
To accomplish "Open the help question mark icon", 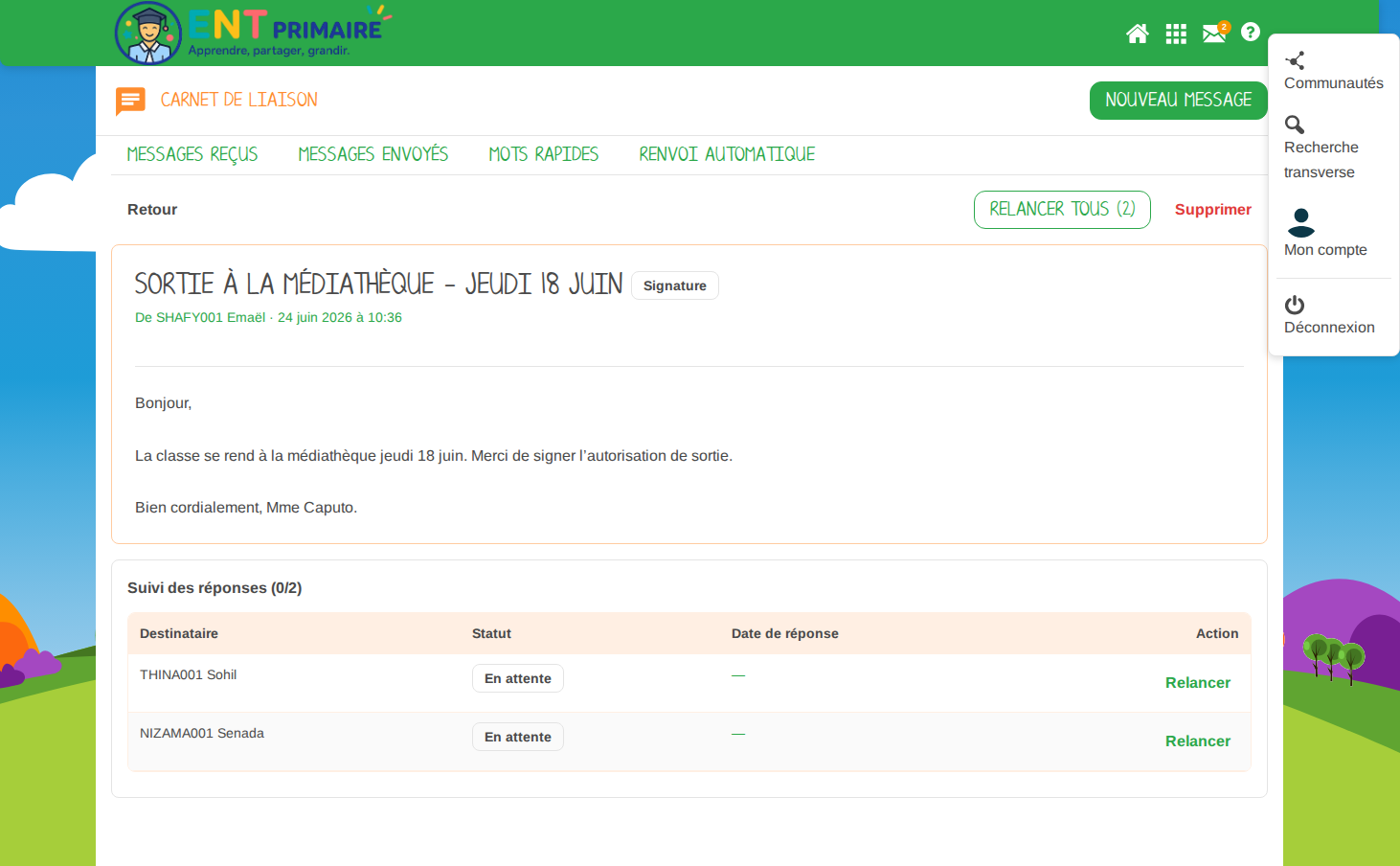I will tap(1251, 32).
